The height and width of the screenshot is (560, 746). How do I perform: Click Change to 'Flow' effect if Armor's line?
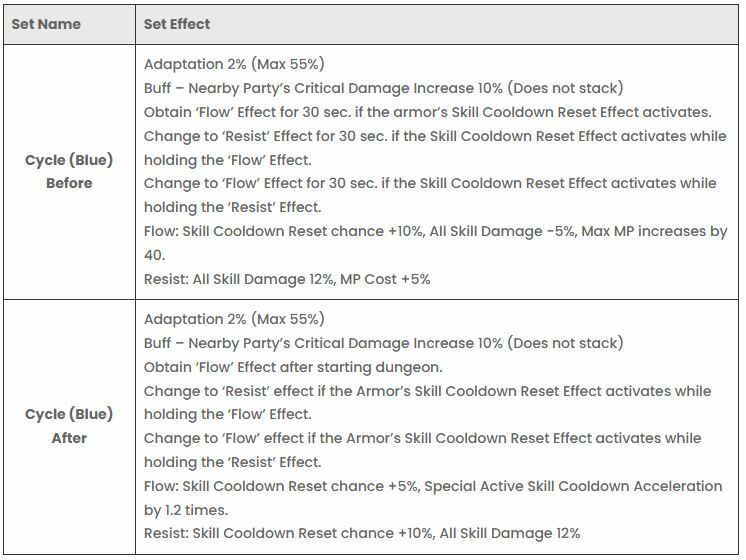pyautogui.click(x=422, y=450)
